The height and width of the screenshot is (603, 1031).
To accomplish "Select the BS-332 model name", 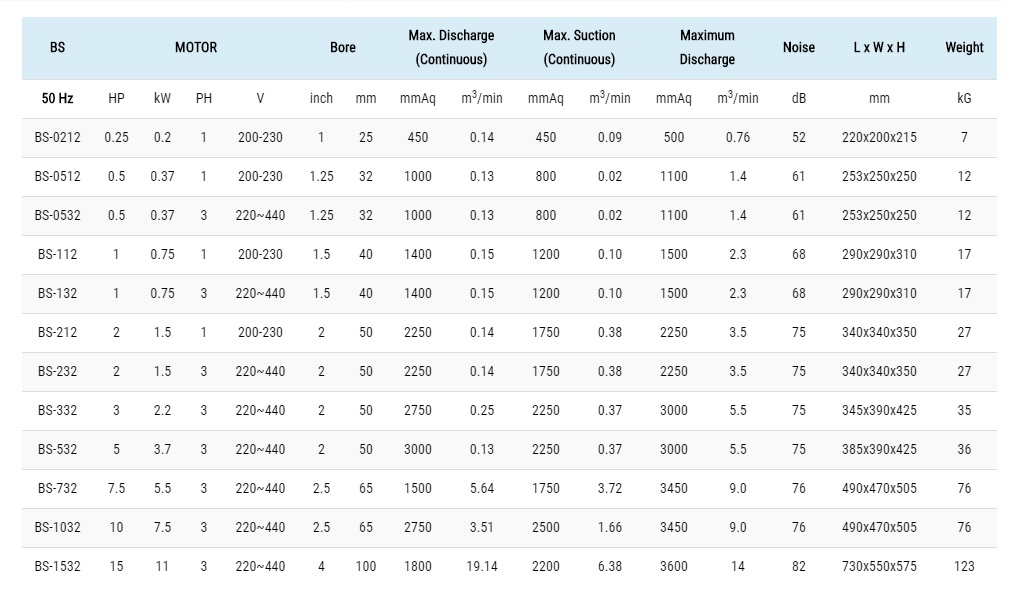I will click(x=57, y=410).
